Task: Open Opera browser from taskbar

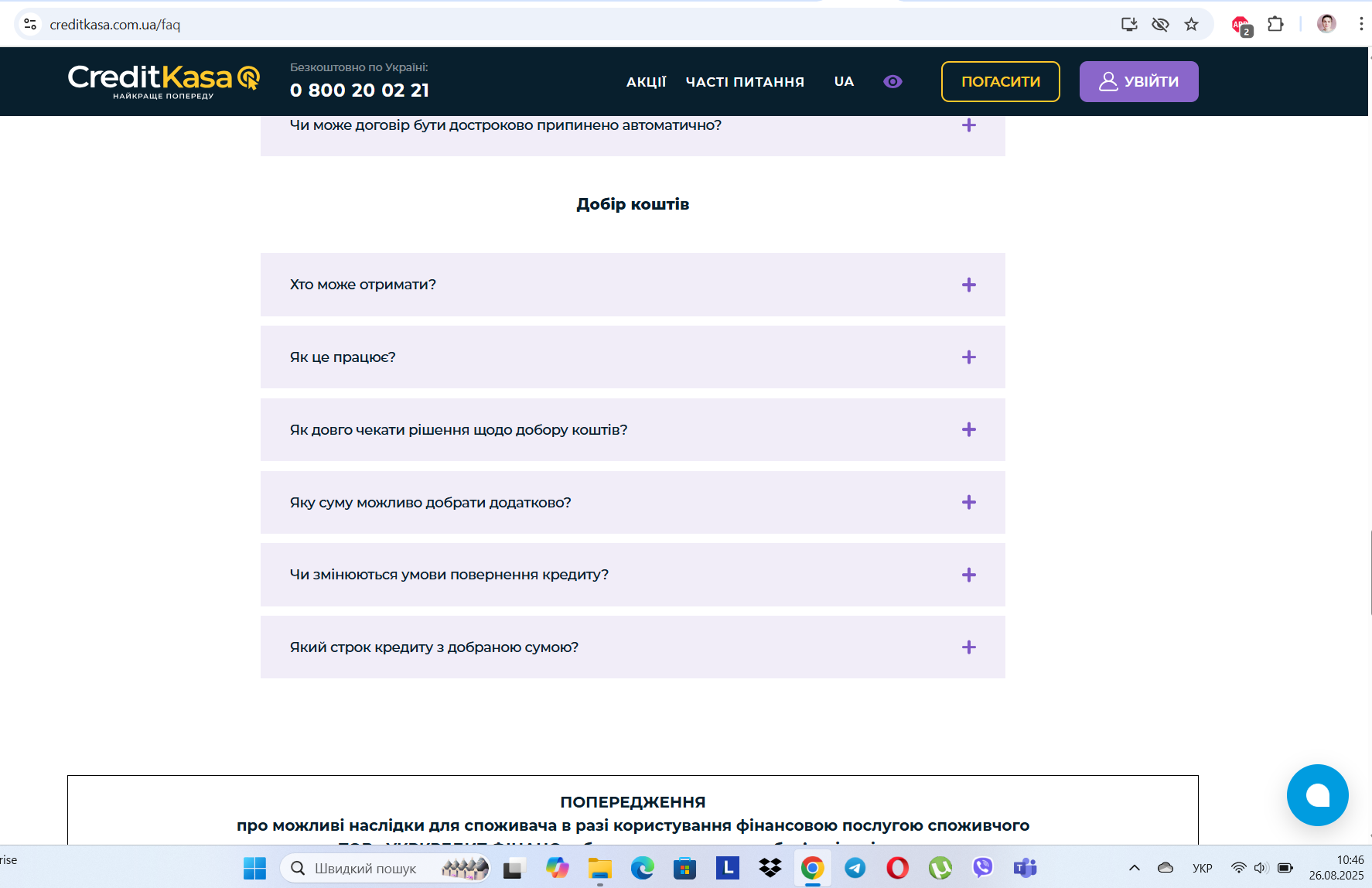Action: (897, 868)
